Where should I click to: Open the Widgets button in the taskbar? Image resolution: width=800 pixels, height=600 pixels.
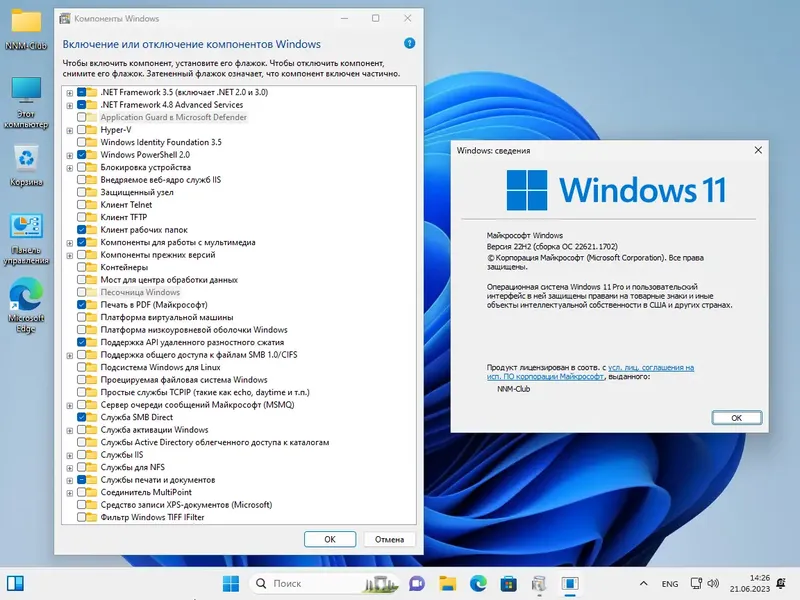pos(15,583)
